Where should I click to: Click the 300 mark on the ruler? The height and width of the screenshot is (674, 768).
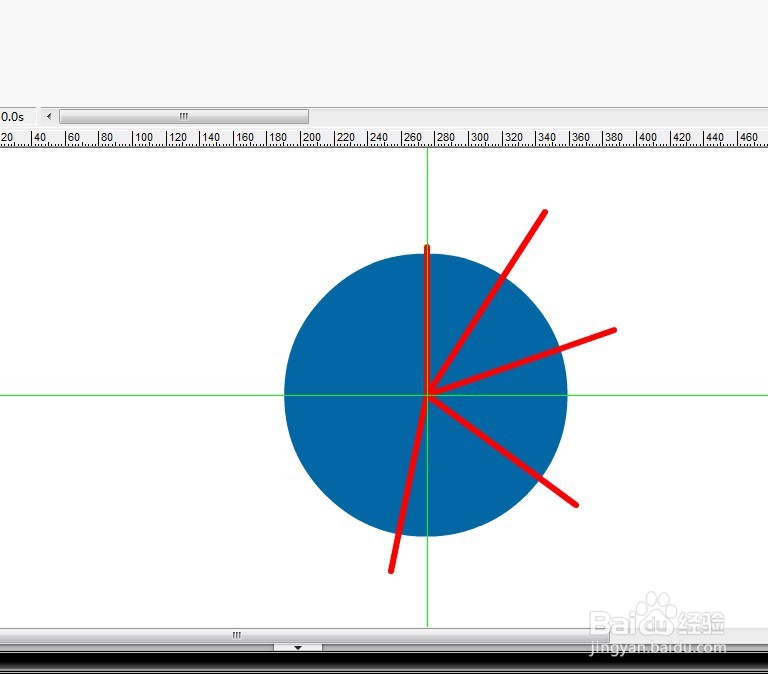[x=480, y=138]
